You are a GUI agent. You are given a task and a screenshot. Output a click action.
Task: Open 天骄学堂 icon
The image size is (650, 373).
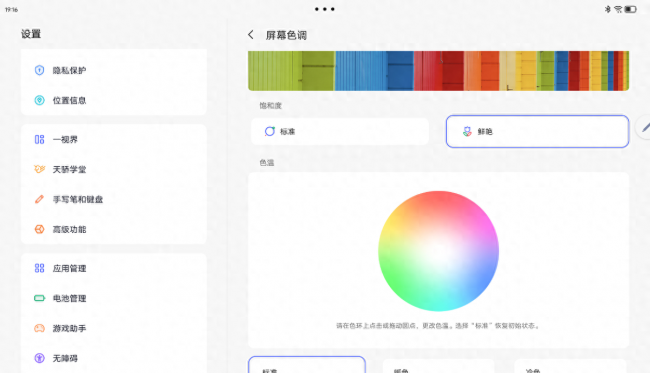[39, 169]
